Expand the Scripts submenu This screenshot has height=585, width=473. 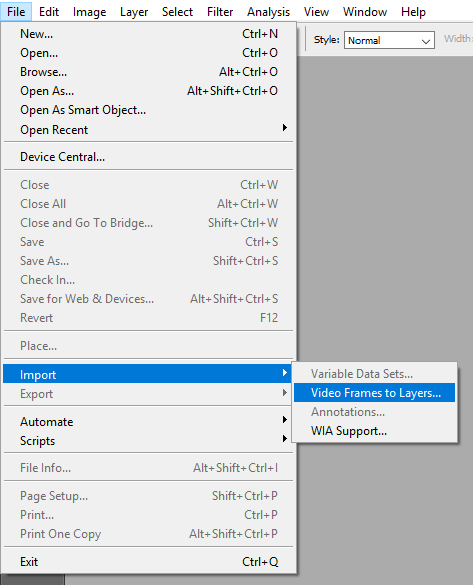click(148, 441)
